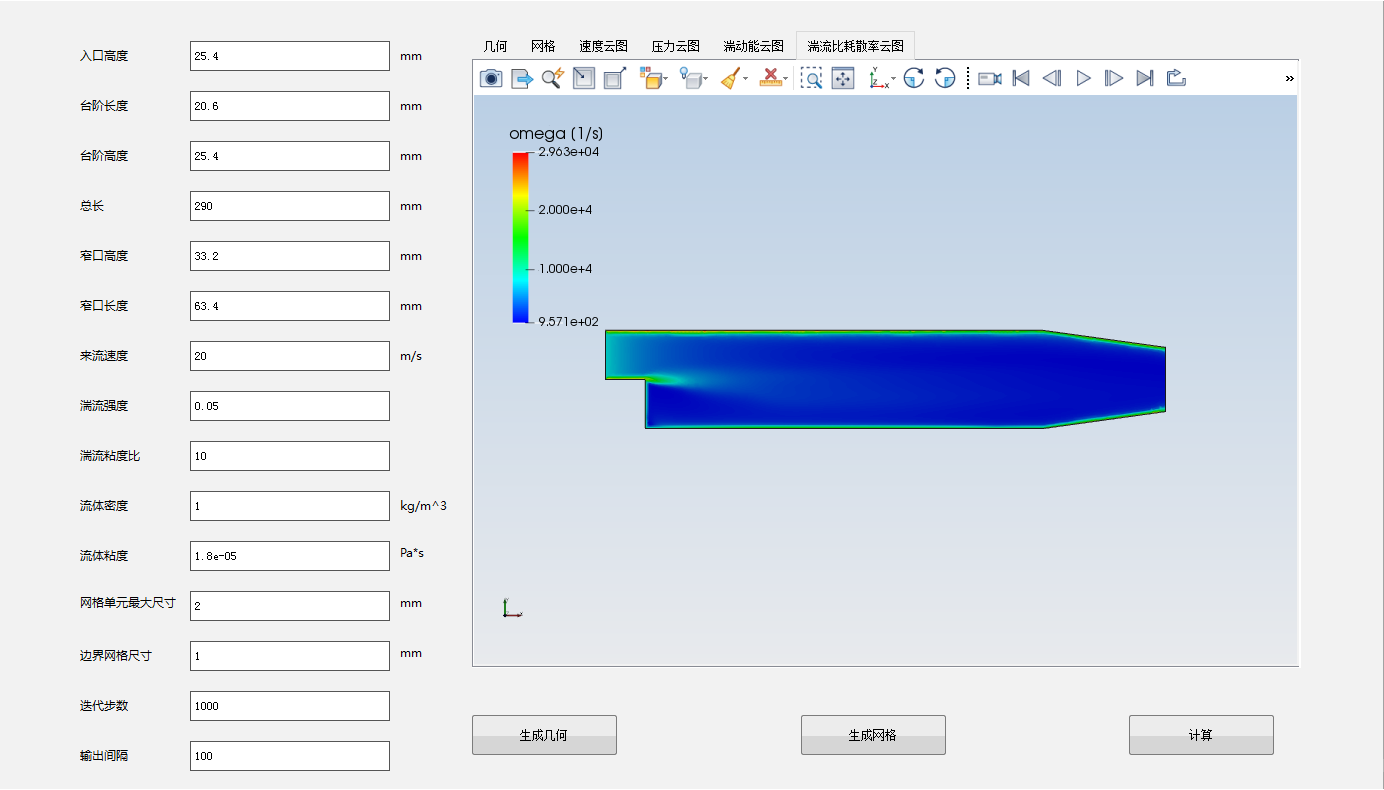1384x790 pixels.
Task: Click the video camera record icon
Action: [x=990, y=78]
